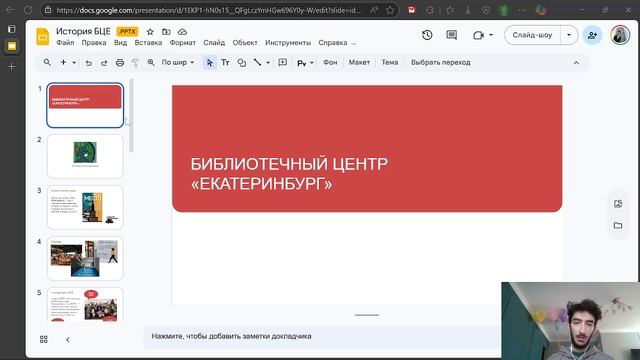The height and width of the screenshot is (360, 640).
Task: Open the По шир zoom dropdown
Action: click(178, 62)
